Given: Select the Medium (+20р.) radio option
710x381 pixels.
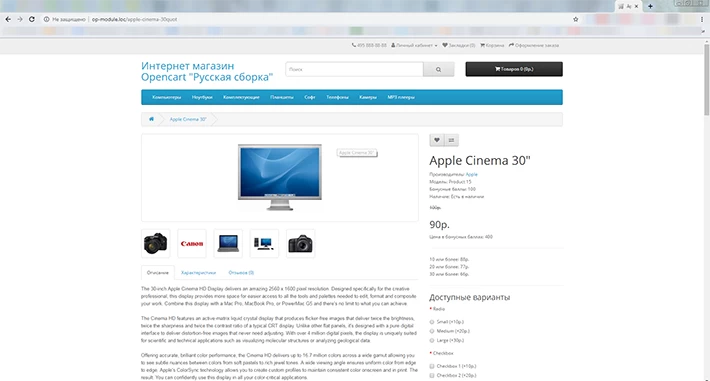Looking at the screenshot, I should click(432, 331).
